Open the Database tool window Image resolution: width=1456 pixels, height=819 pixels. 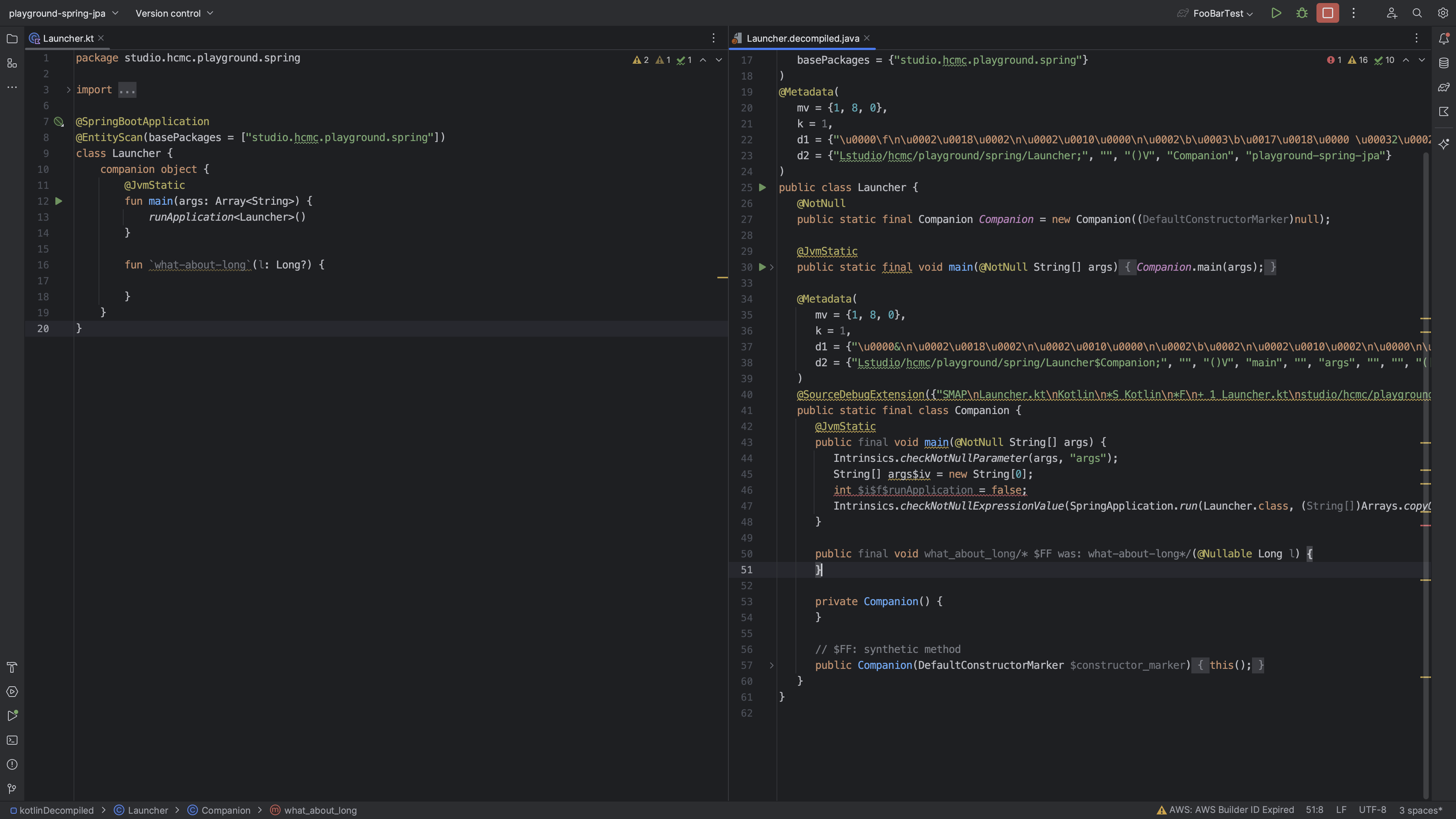click(x=1443, y=63)
